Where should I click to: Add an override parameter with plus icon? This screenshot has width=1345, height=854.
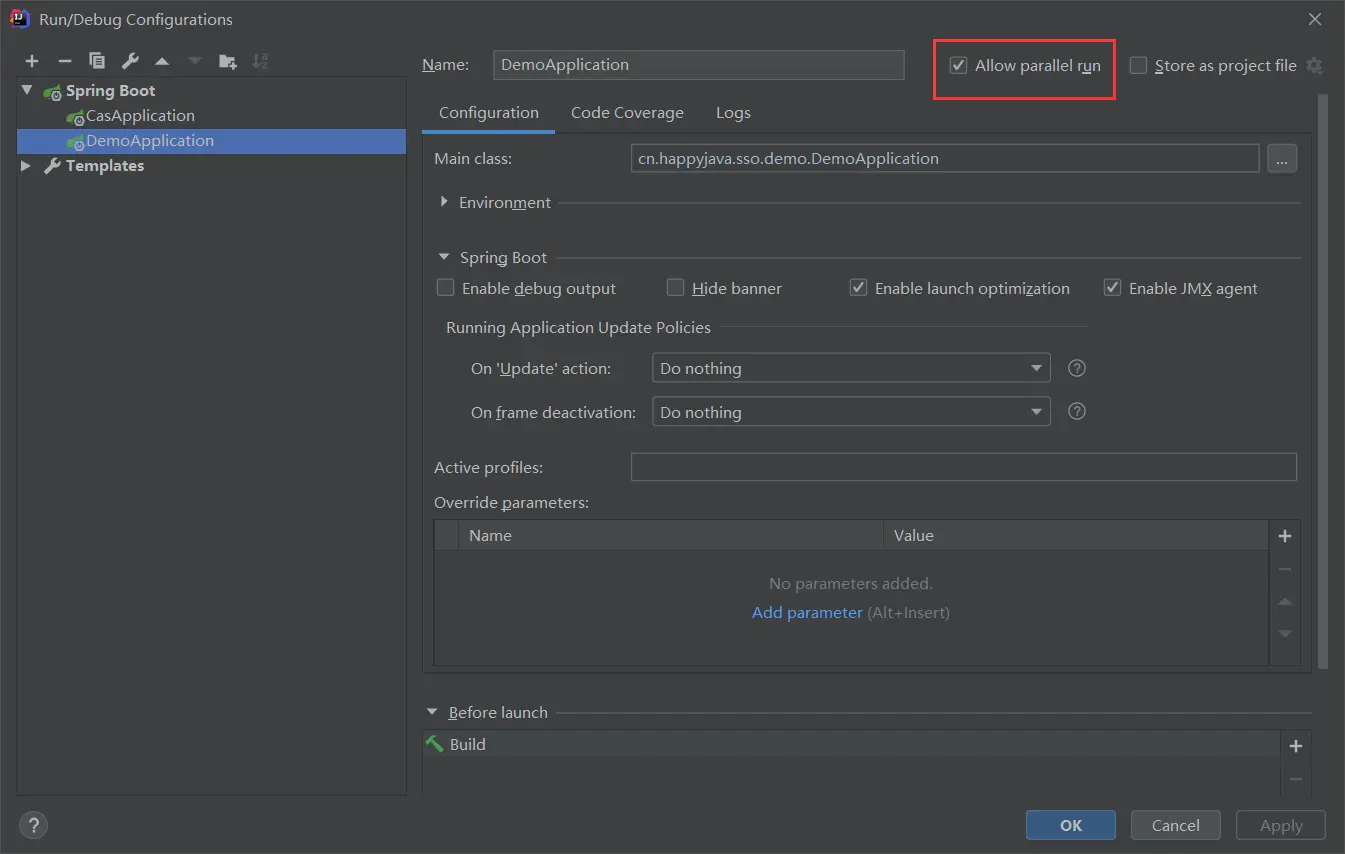pos(1285,536)
